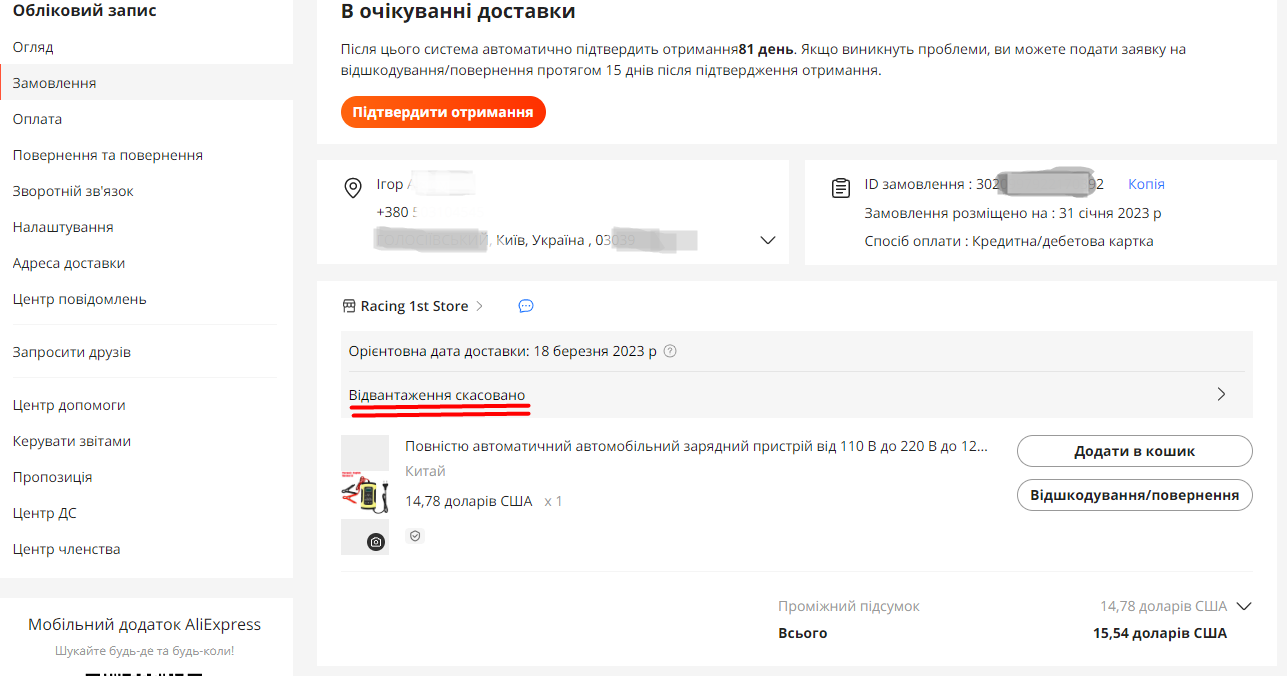This screenshot has width=1287, height=676.
Task: Open chat with Racing 1st Store seller
Action: [x=526, y=306]
